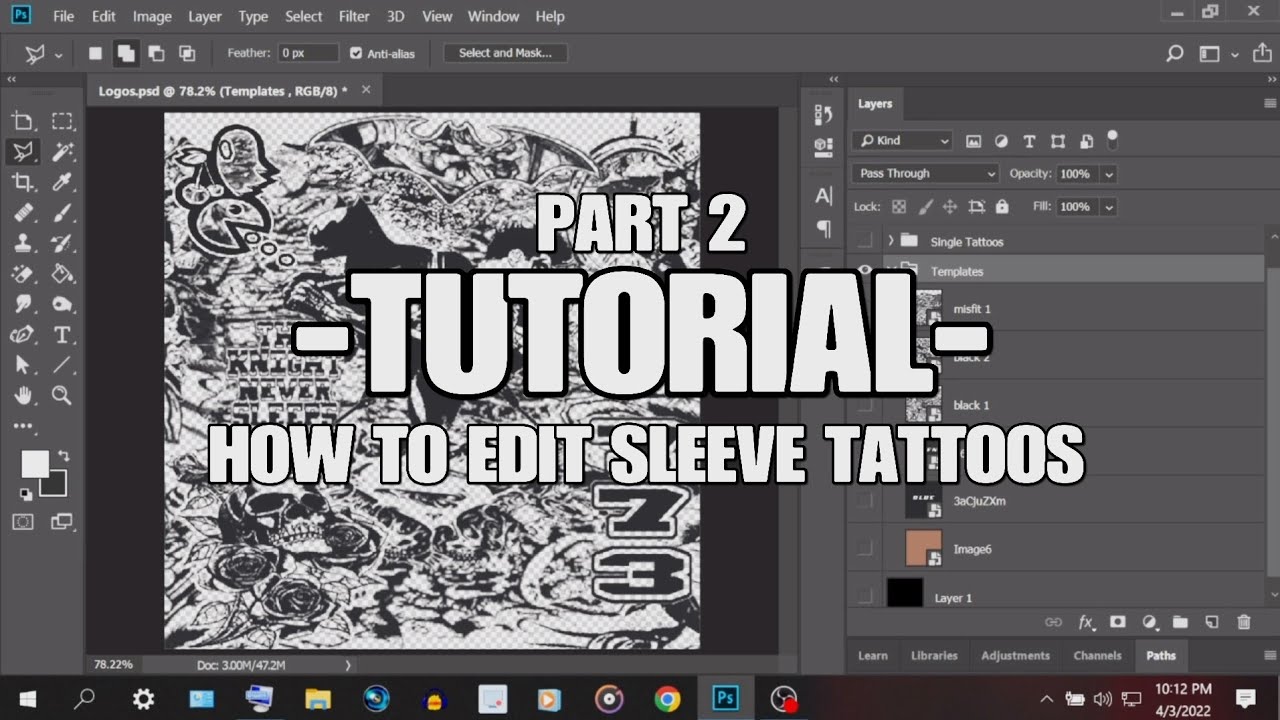The width and height of the screenshot is (1280, 720).
Task: Open the Opacity slider dropdown
Action: [x=1108, y=174]
